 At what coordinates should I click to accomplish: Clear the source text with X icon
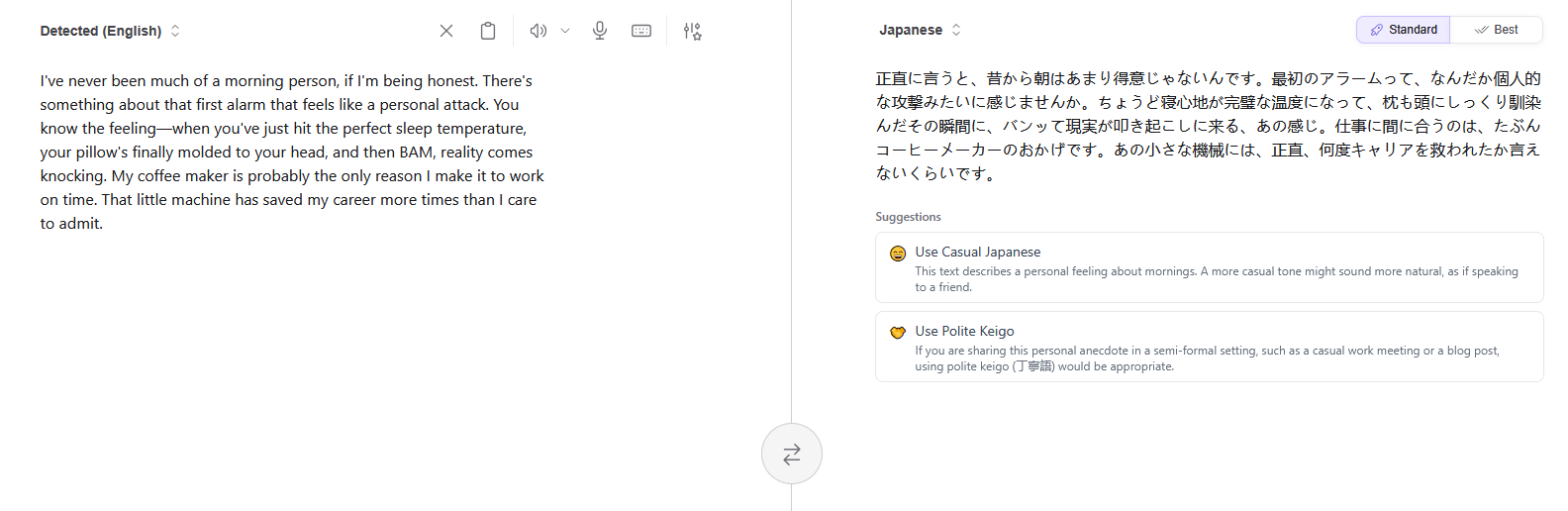(446, 31)
